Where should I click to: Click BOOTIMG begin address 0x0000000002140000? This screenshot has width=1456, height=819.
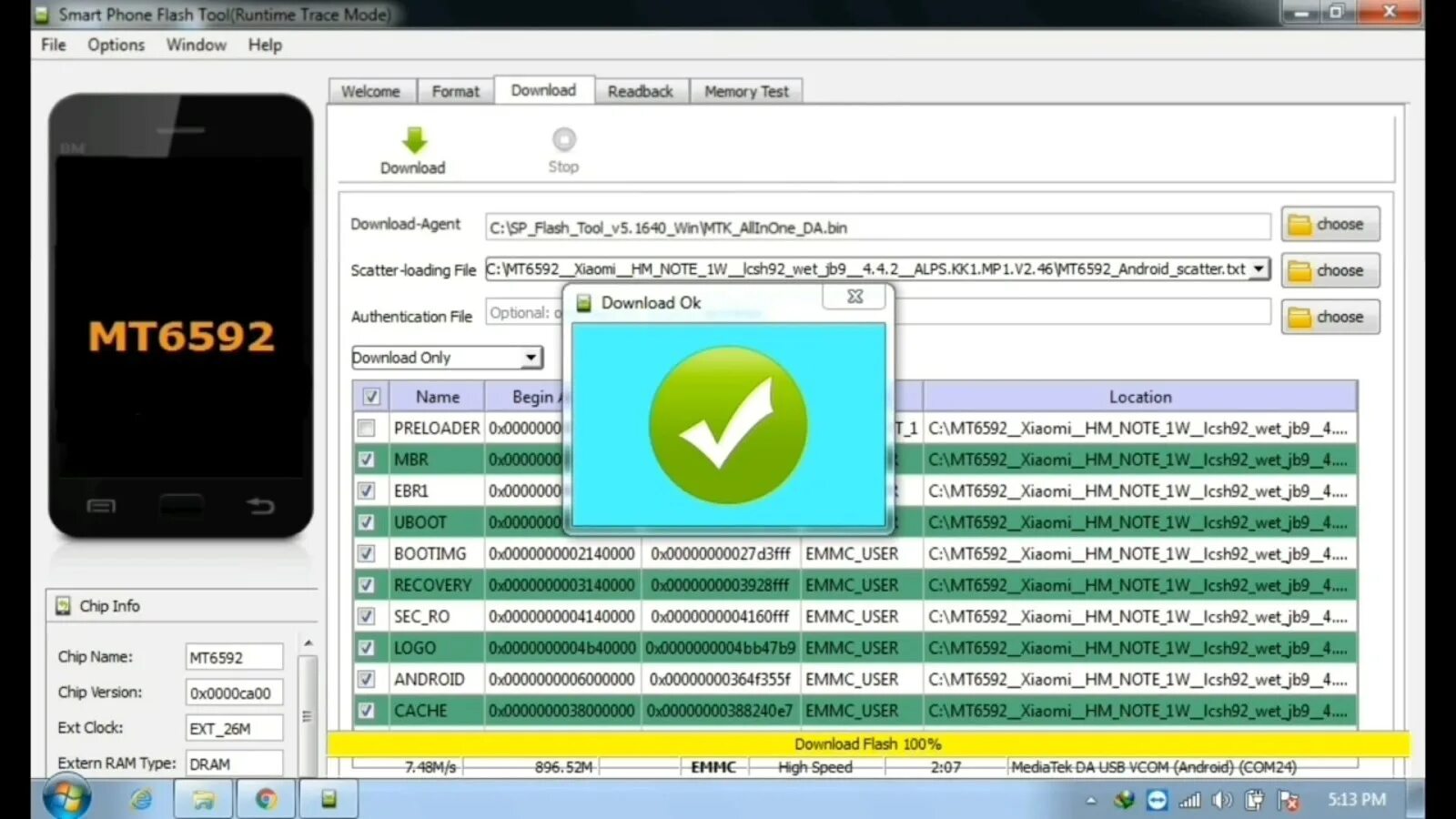pyautogui.click(x=561, y=553)
